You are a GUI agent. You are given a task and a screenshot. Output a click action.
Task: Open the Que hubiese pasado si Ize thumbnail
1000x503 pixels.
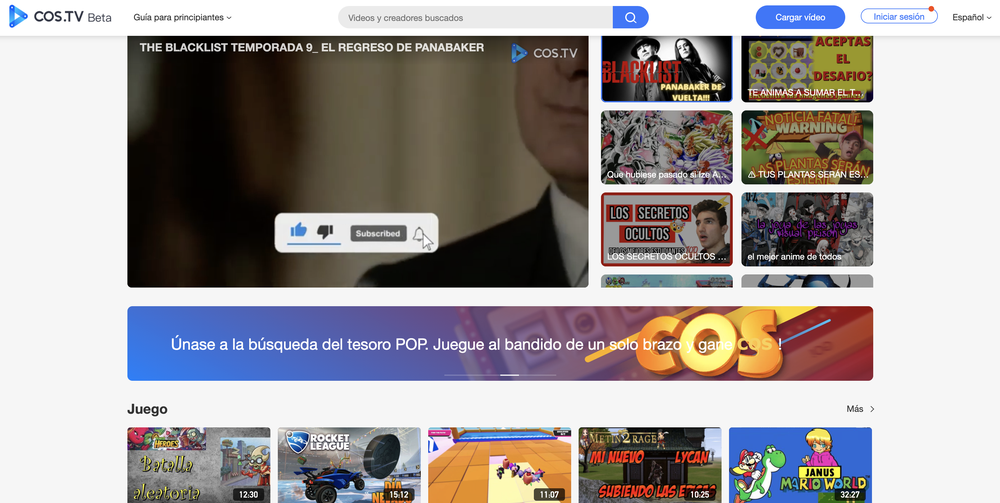click(x=666, y=147)
